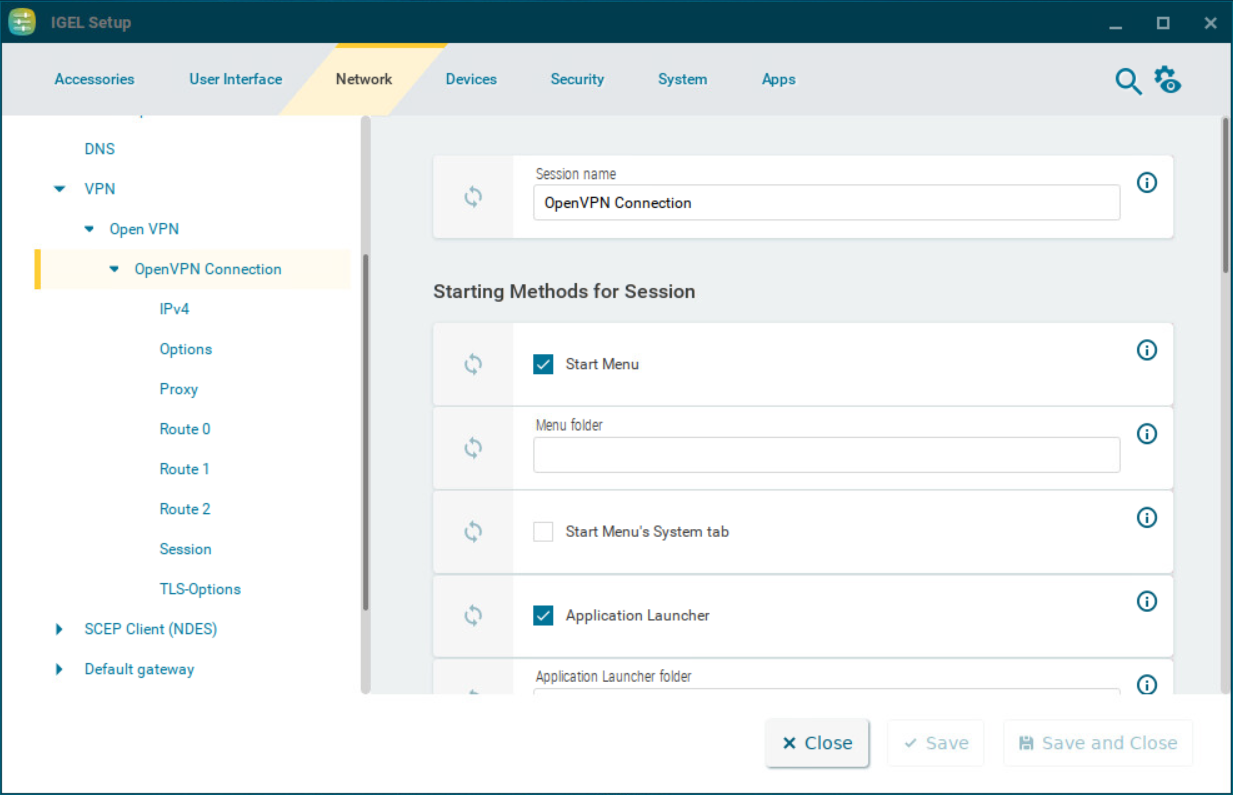Enable Start Menu's System tab checkbox

click(543, 532)
